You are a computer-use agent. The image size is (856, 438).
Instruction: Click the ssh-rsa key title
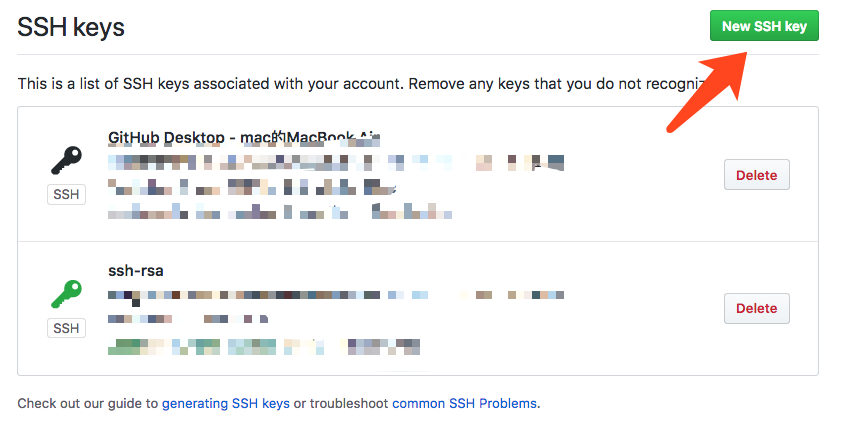pos(135,270)
